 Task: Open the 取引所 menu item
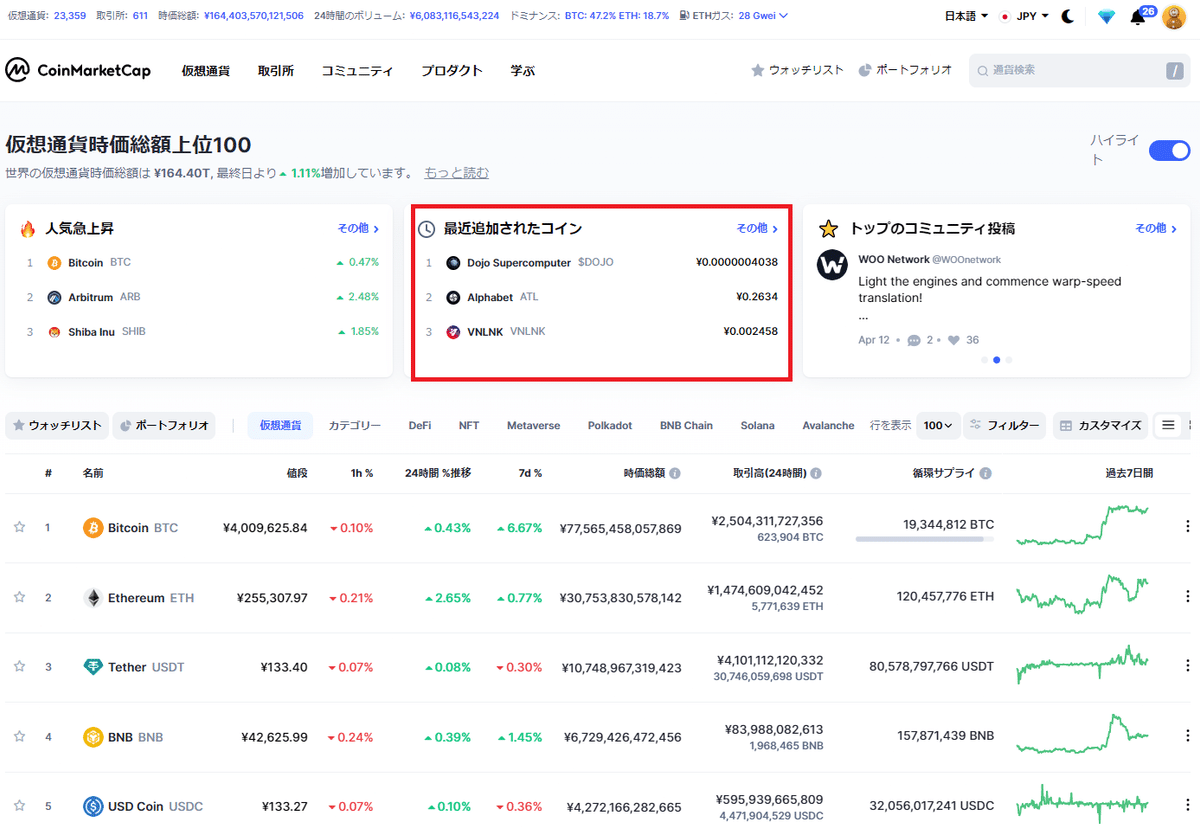276,70
